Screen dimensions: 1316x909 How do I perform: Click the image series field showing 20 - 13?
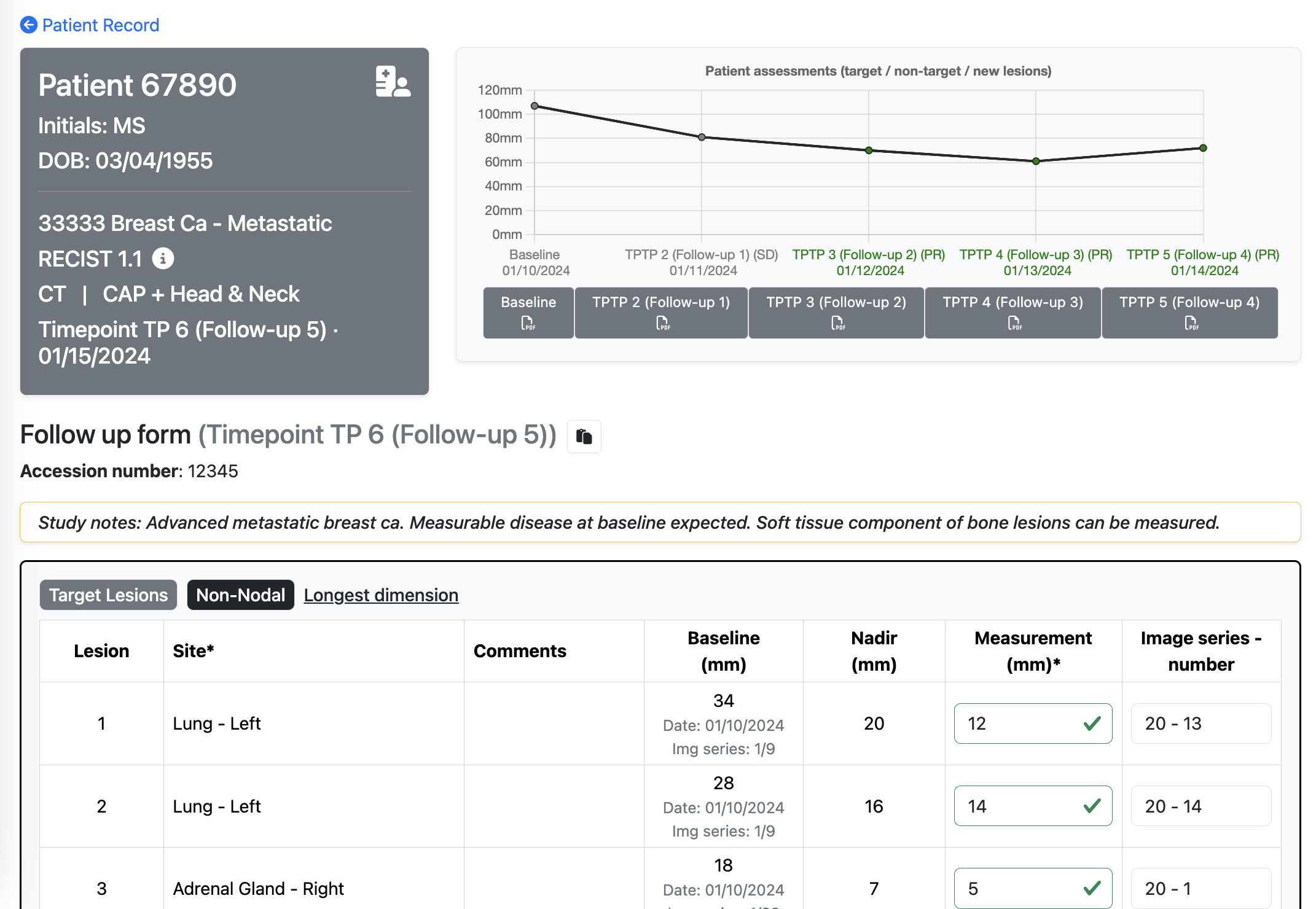coord(1200,724)
